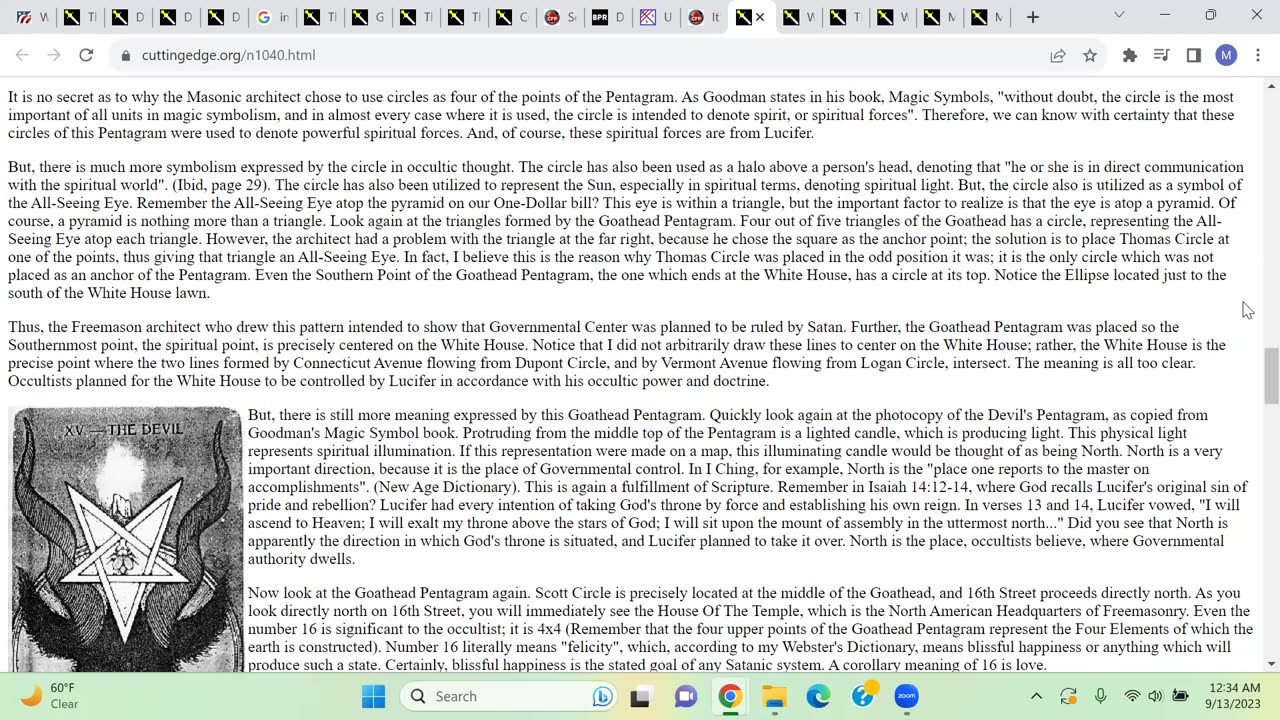Close the active tab
This screenshot has width=1280, height=720.
(x=761, y=17)
